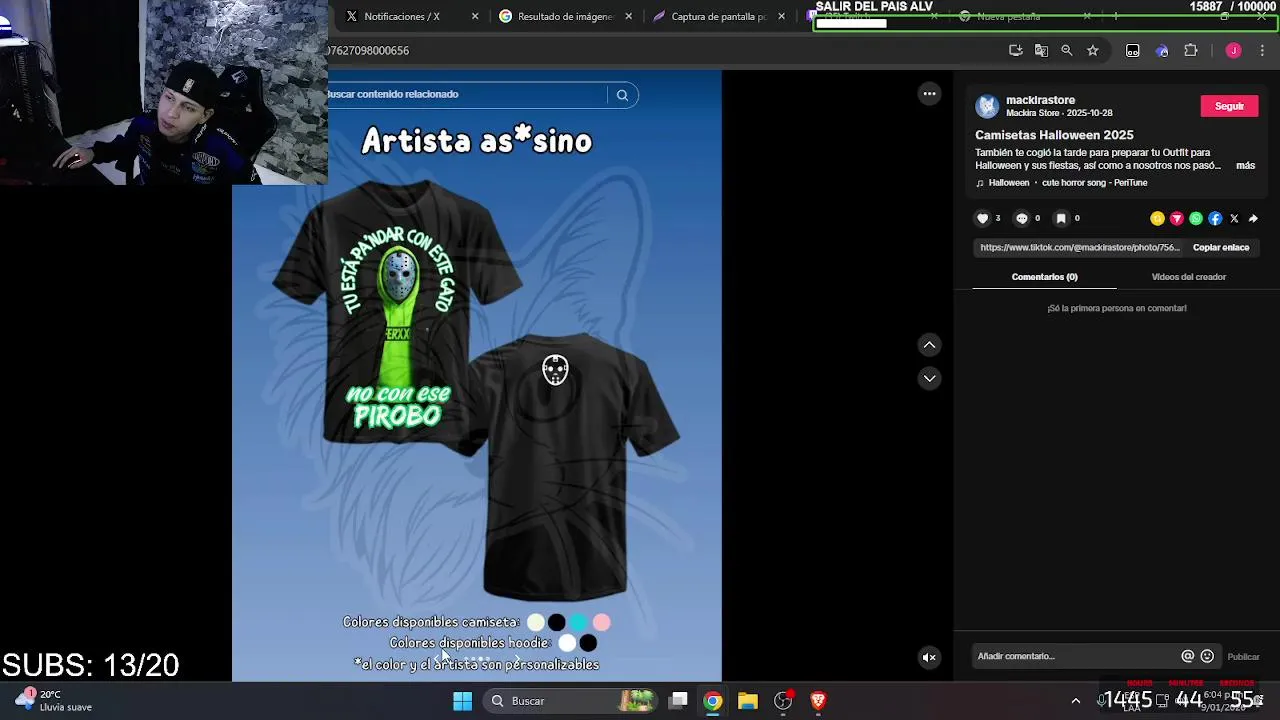Share the post on X
This screenshot has height=720, width=1280.
point(1233,218)
